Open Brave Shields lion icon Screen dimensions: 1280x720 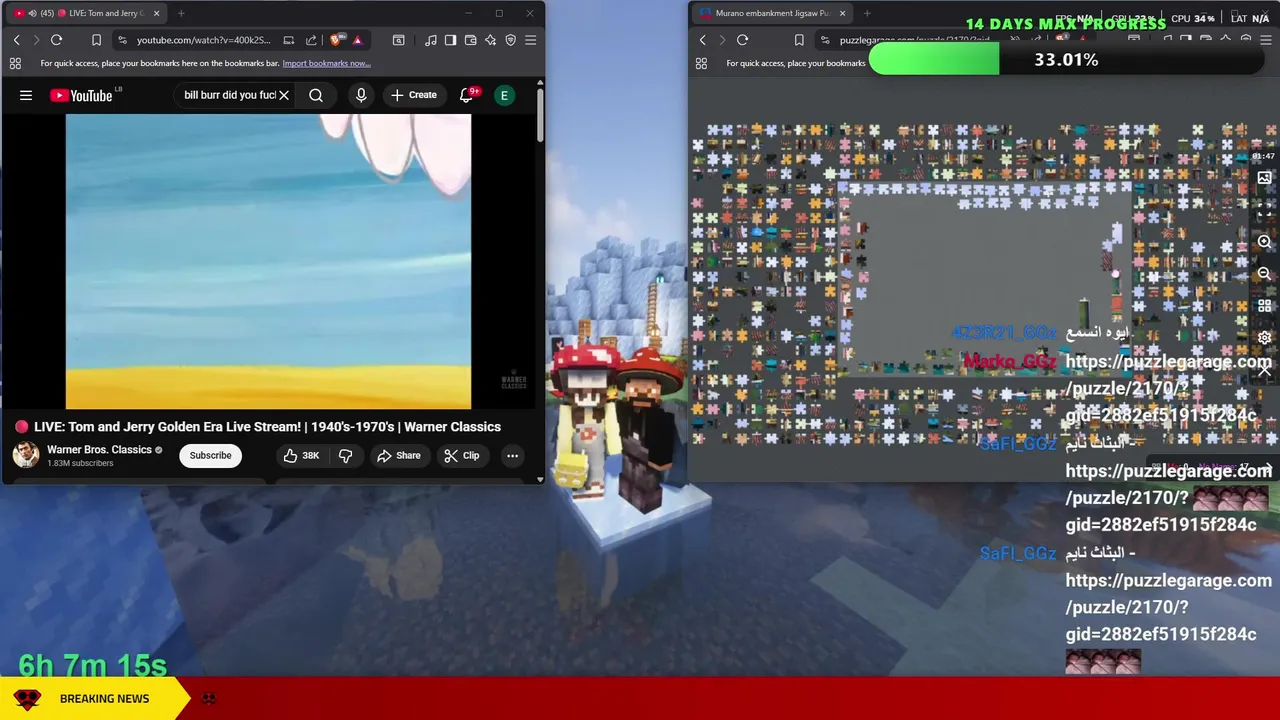tap(337, 40)
